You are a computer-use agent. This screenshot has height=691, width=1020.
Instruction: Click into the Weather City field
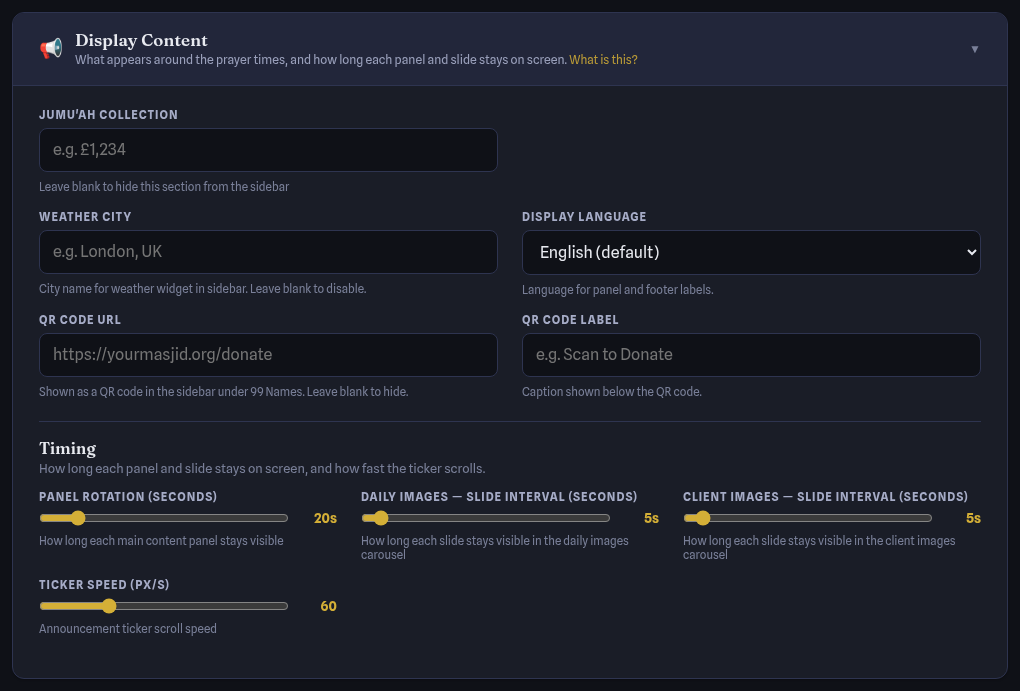[x=268, y=252]
